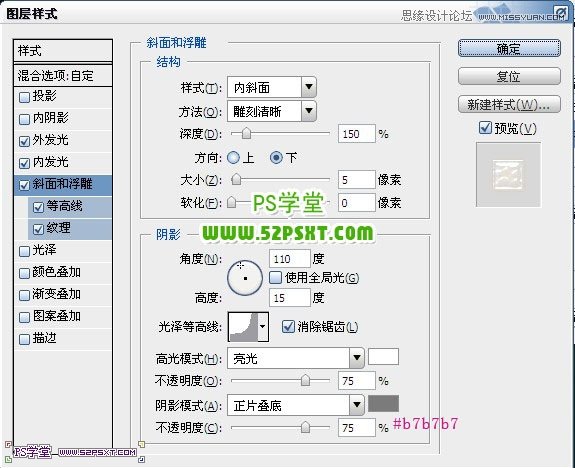This screenshot has width=575, height=468.
Task: Click the 深度(D) slider handle
Action: point(246,134)
